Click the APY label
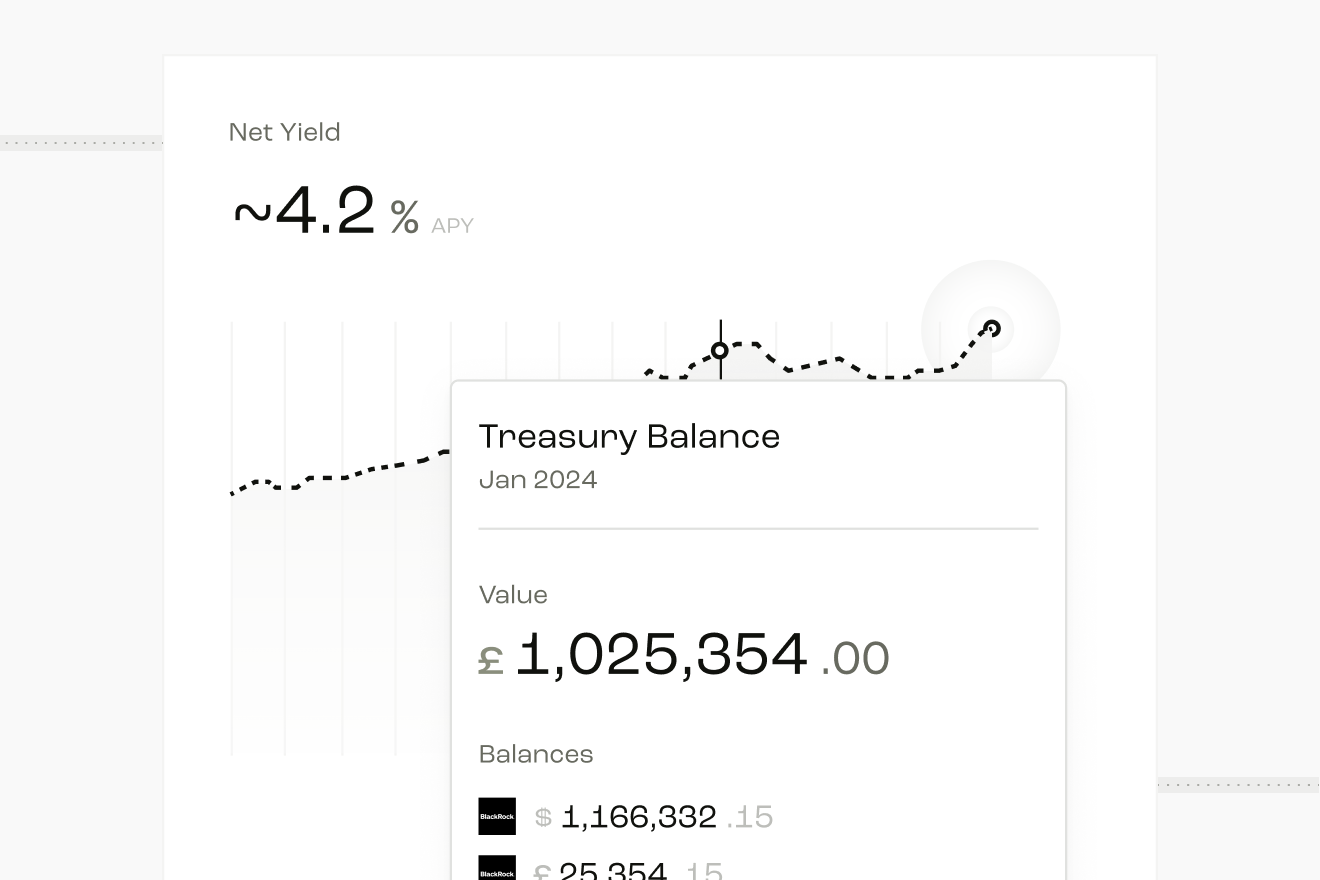The width and height of the screenshot is (1320, 880). pos(452,226)
